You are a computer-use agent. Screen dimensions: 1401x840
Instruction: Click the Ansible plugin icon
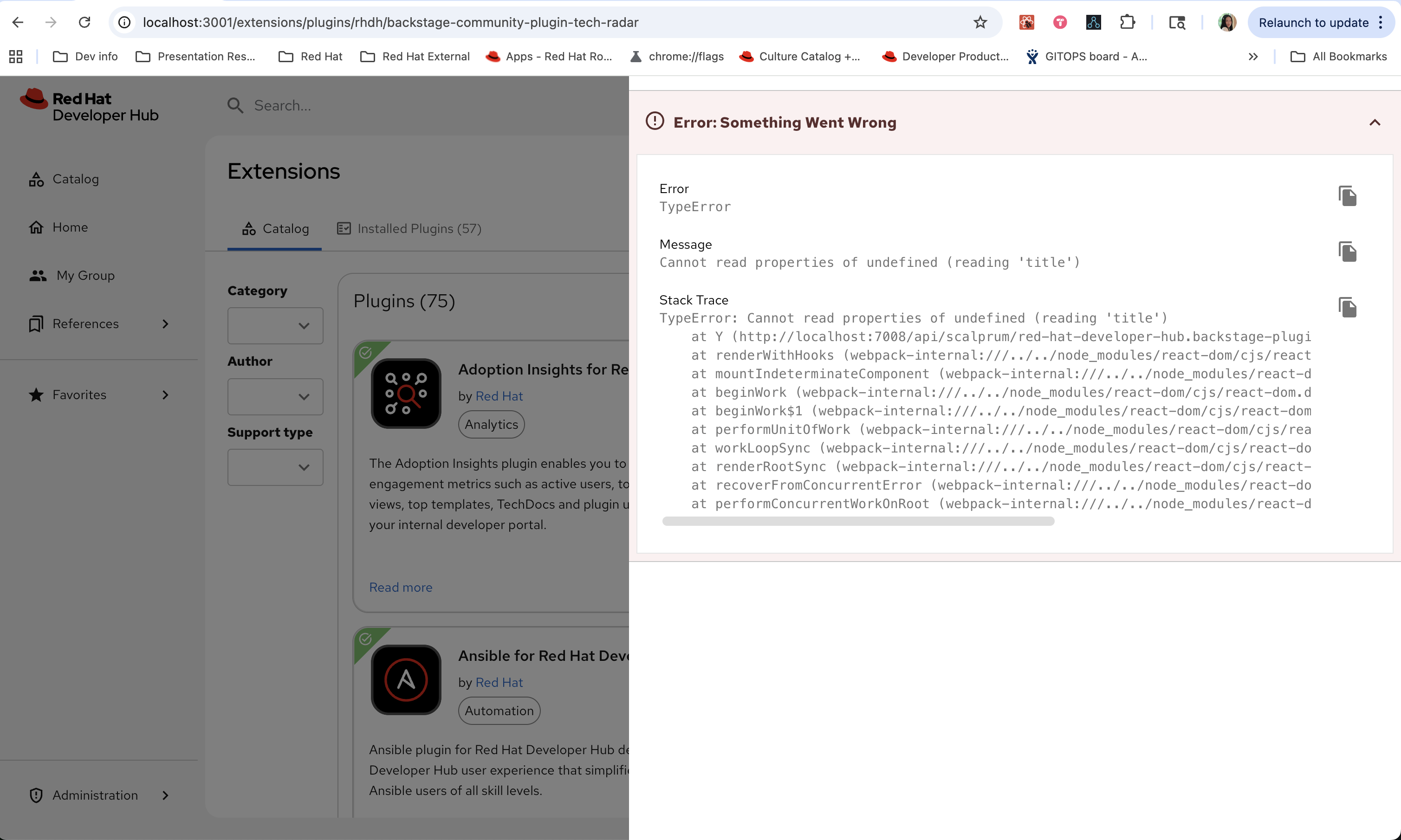click(406, 680)
